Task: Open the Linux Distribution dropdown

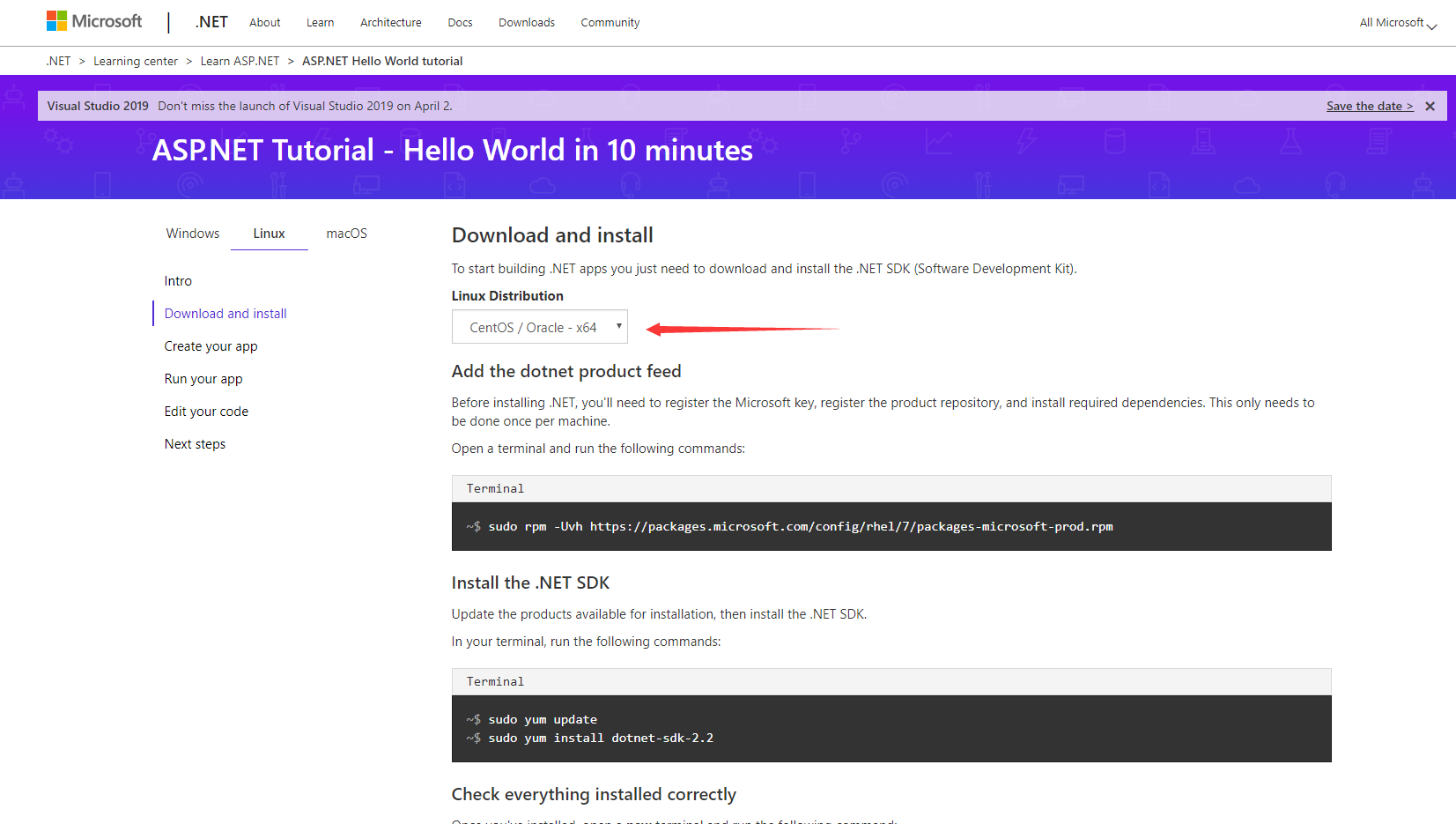Action: 540,327
